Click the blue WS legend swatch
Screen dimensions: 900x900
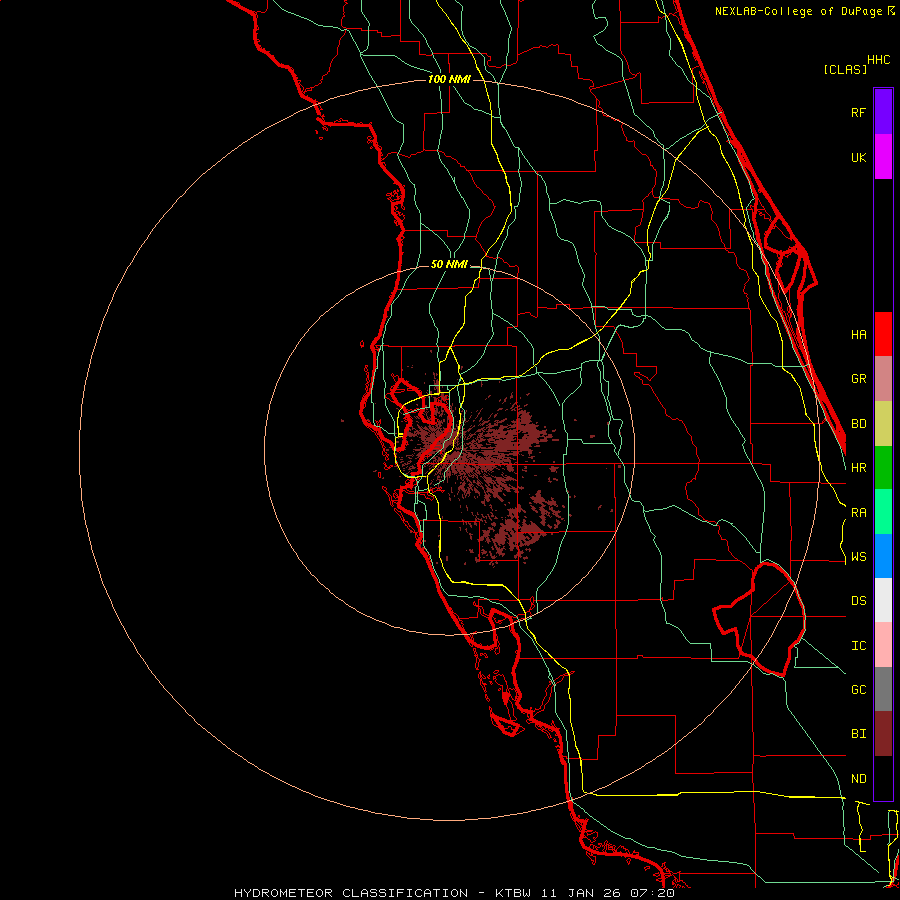(883, 556)
